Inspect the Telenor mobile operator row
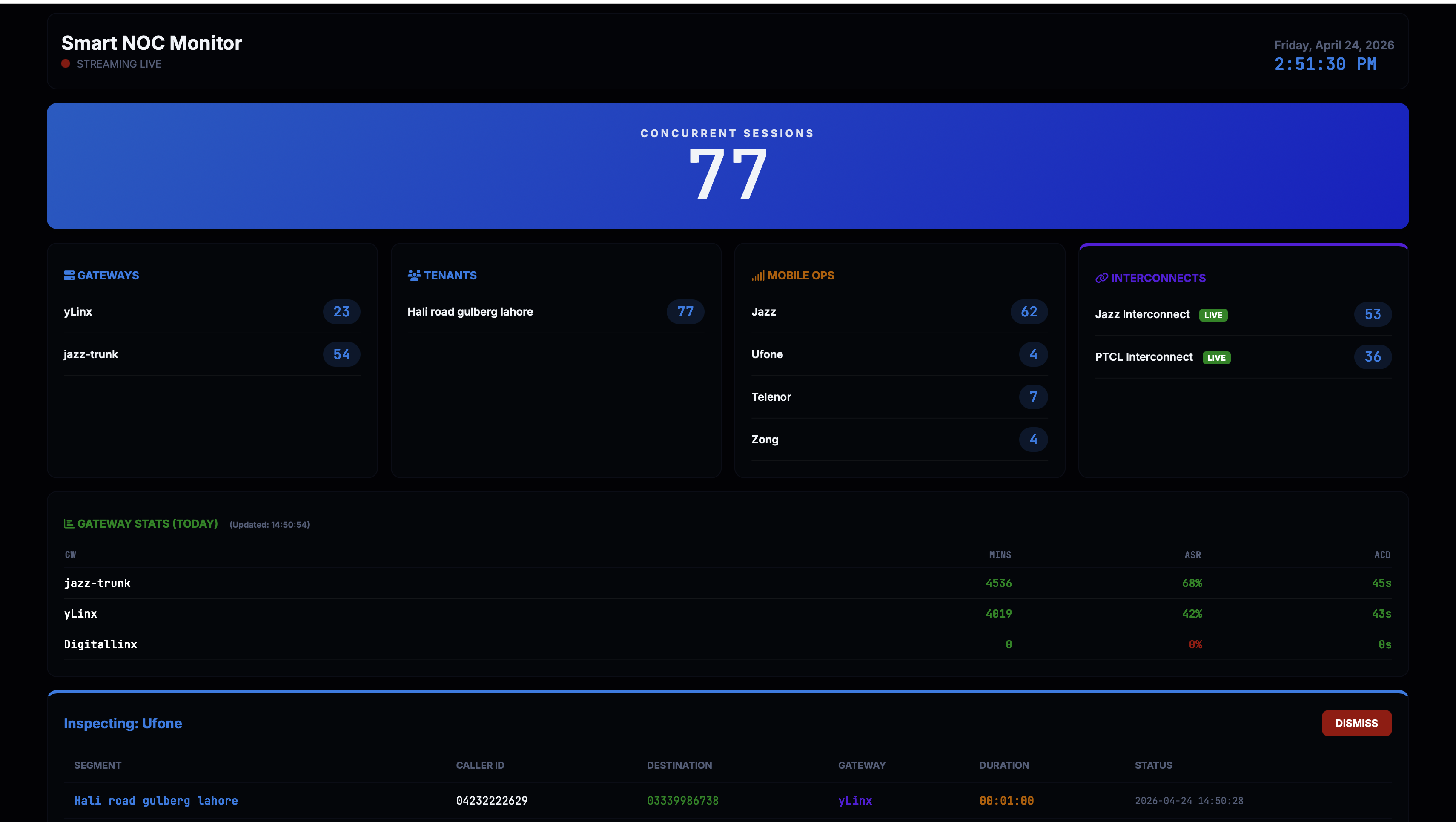Screen dimensions: 1456x822 click(899, 397)
